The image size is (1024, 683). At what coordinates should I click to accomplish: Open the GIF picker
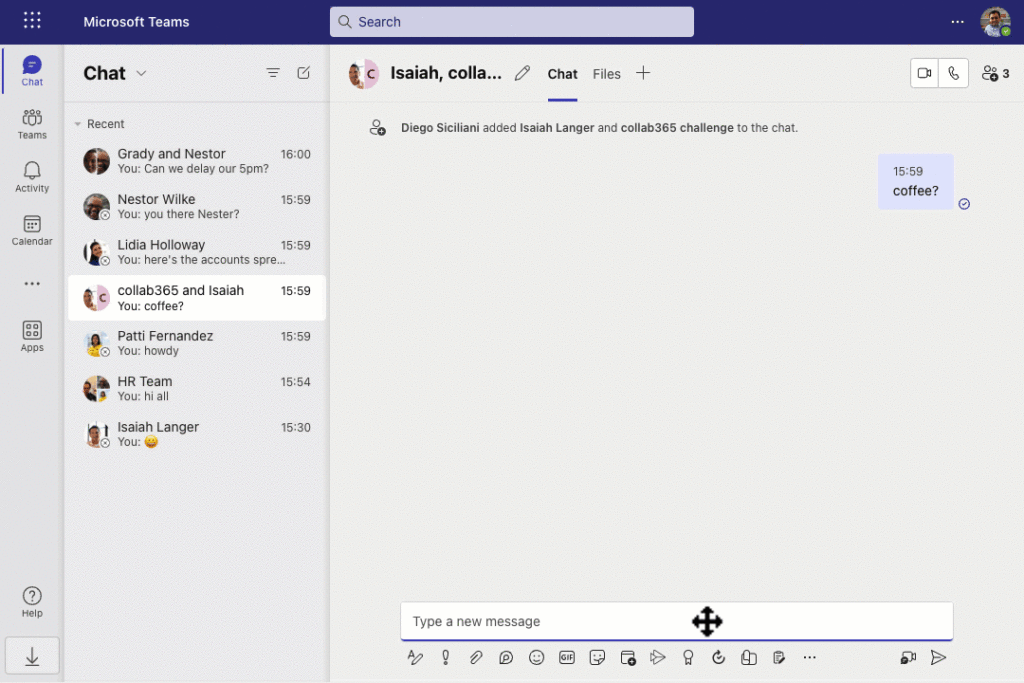click(567, 657)
